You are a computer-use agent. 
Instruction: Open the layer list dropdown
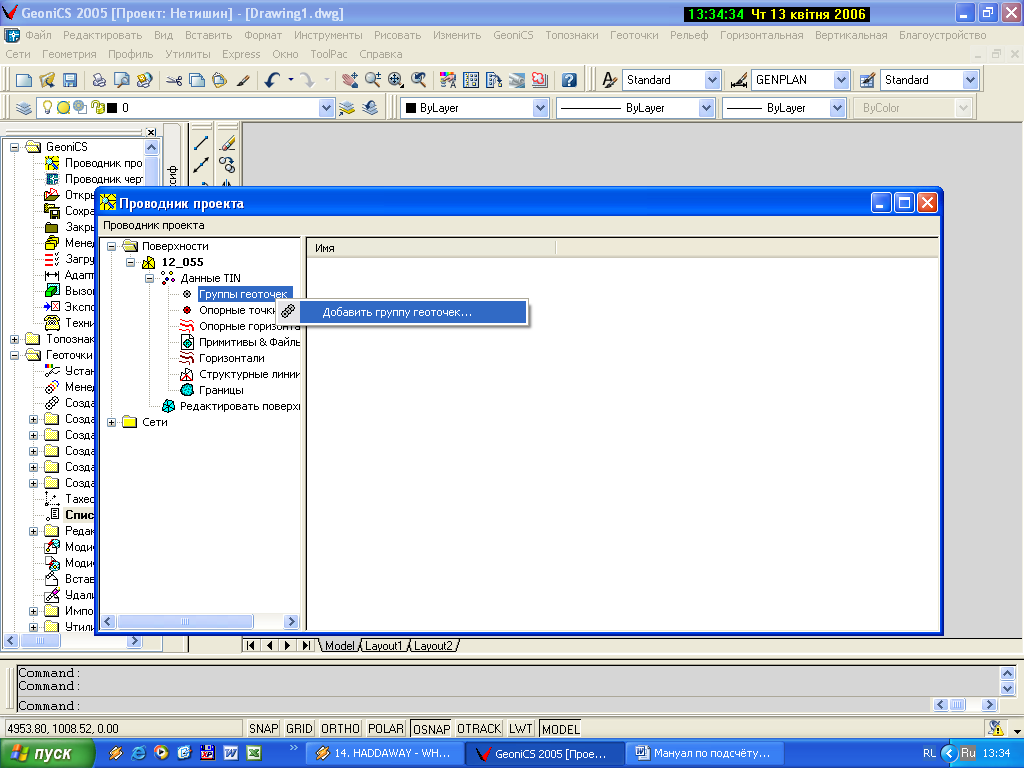coord(327,108)
